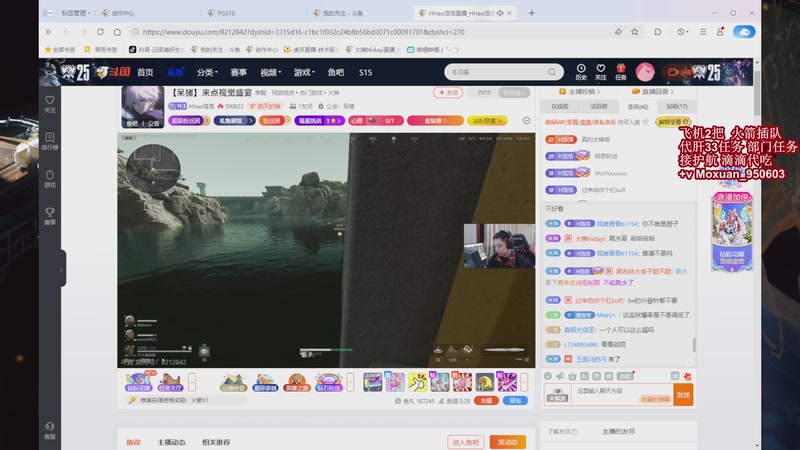Click the search magnifier in Douyu header
Viewport: 800px width, 450px height.
(x=552, y=72)
